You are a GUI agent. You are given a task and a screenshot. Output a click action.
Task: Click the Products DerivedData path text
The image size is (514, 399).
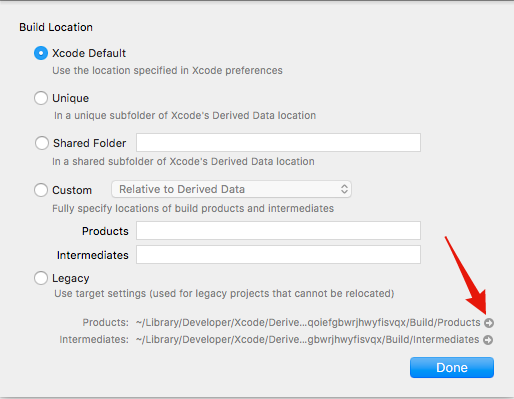pos(308,323)
